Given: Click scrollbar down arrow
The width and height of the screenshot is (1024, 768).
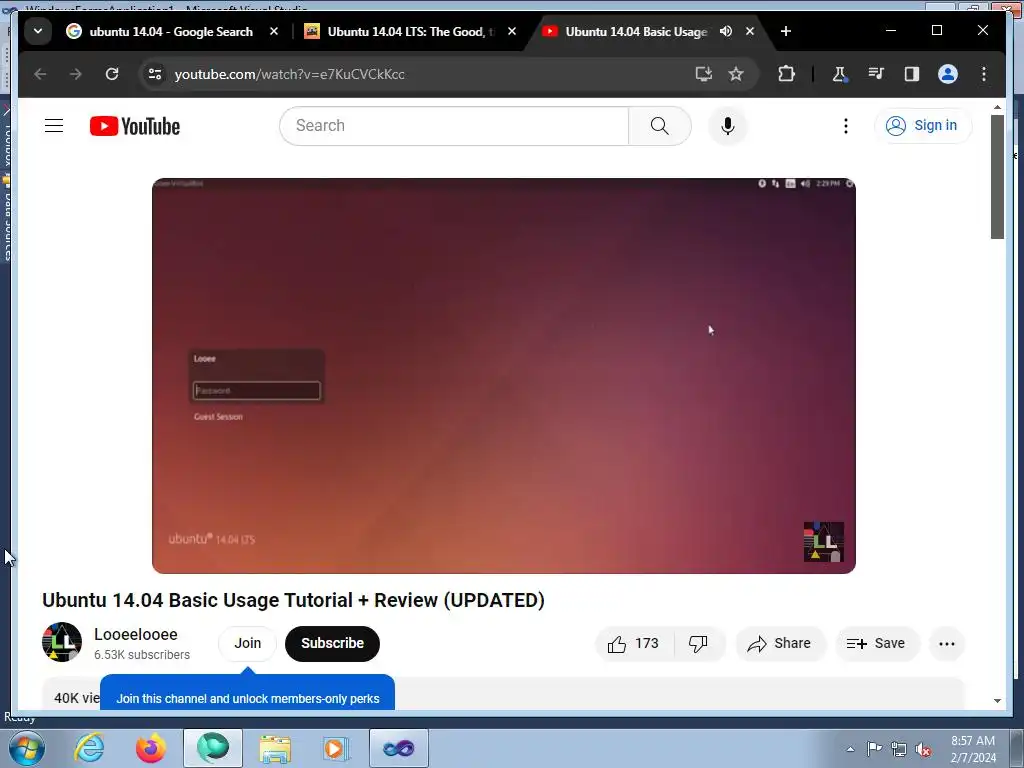Looking at the screenshot, I should tap(997, 701).
